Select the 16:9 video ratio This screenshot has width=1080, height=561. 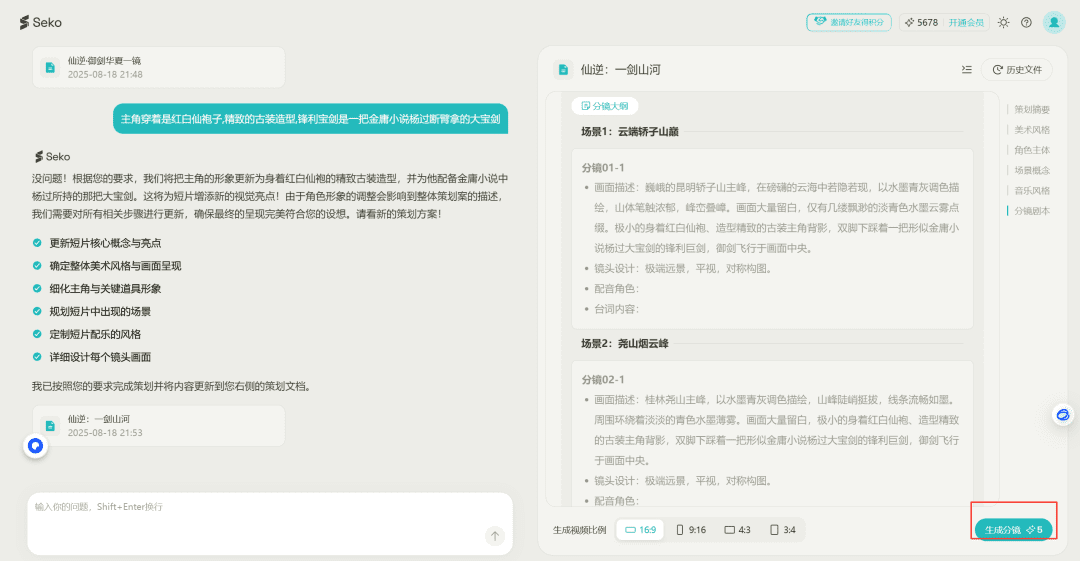coord(641,530)
